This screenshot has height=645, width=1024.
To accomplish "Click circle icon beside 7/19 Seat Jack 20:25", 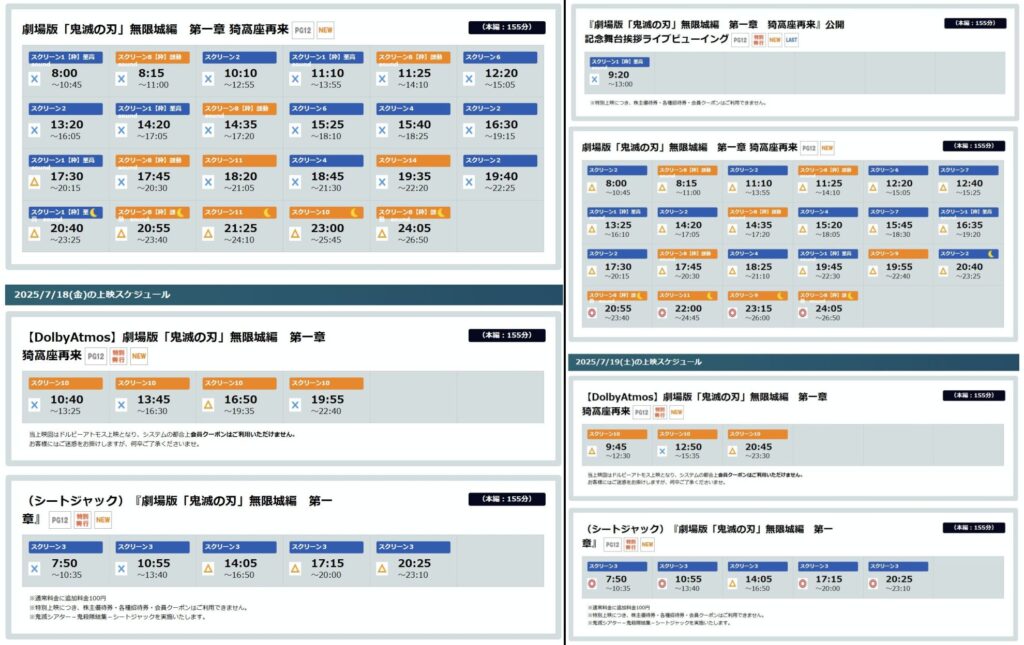I will point(873,583).
